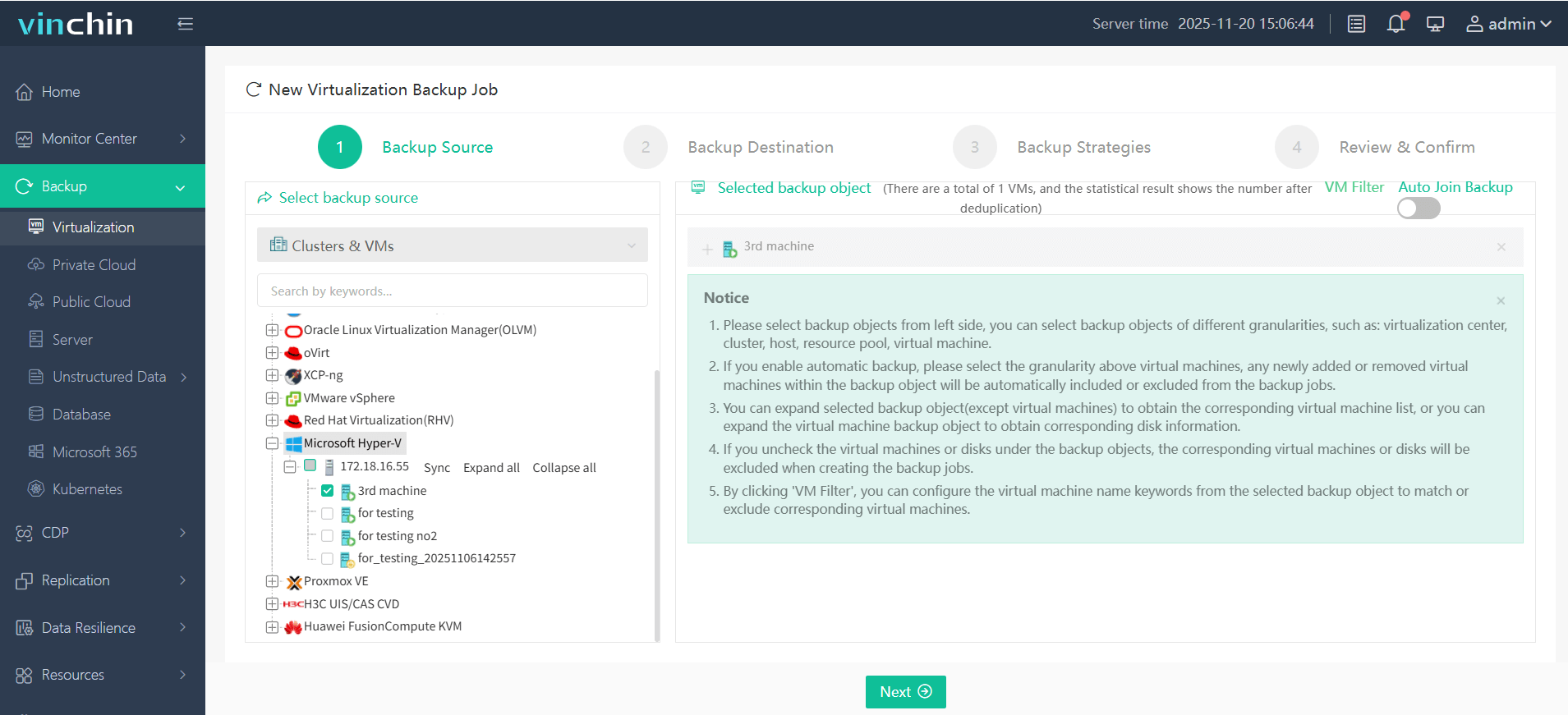Expand the CDP menu

point(103,533)
